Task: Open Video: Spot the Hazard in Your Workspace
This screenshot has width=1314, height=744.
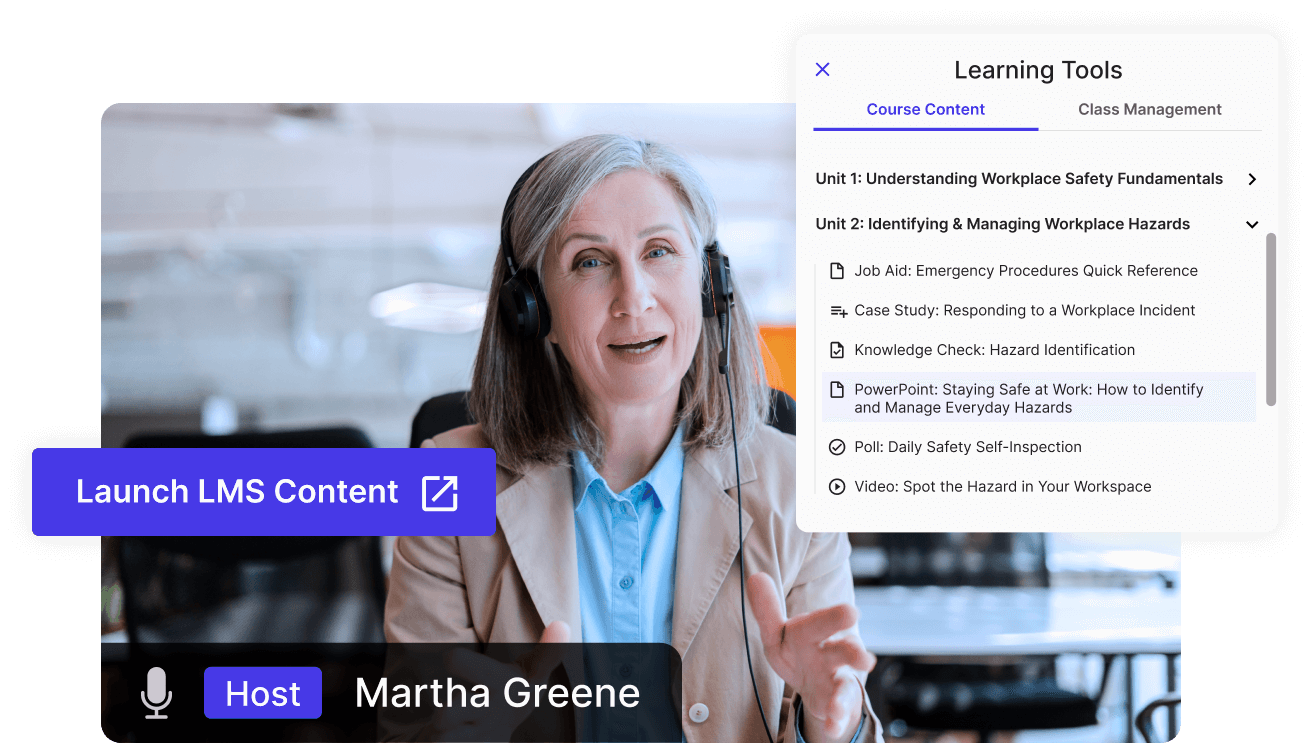Action: [x=1002, y=487]
